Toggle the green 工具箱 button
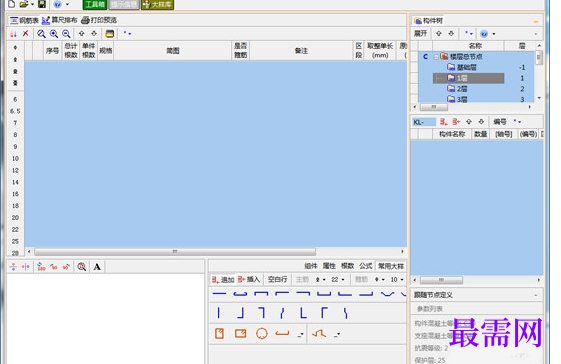Viewport: 561px width, 364px height. click(x=95, y=5)
